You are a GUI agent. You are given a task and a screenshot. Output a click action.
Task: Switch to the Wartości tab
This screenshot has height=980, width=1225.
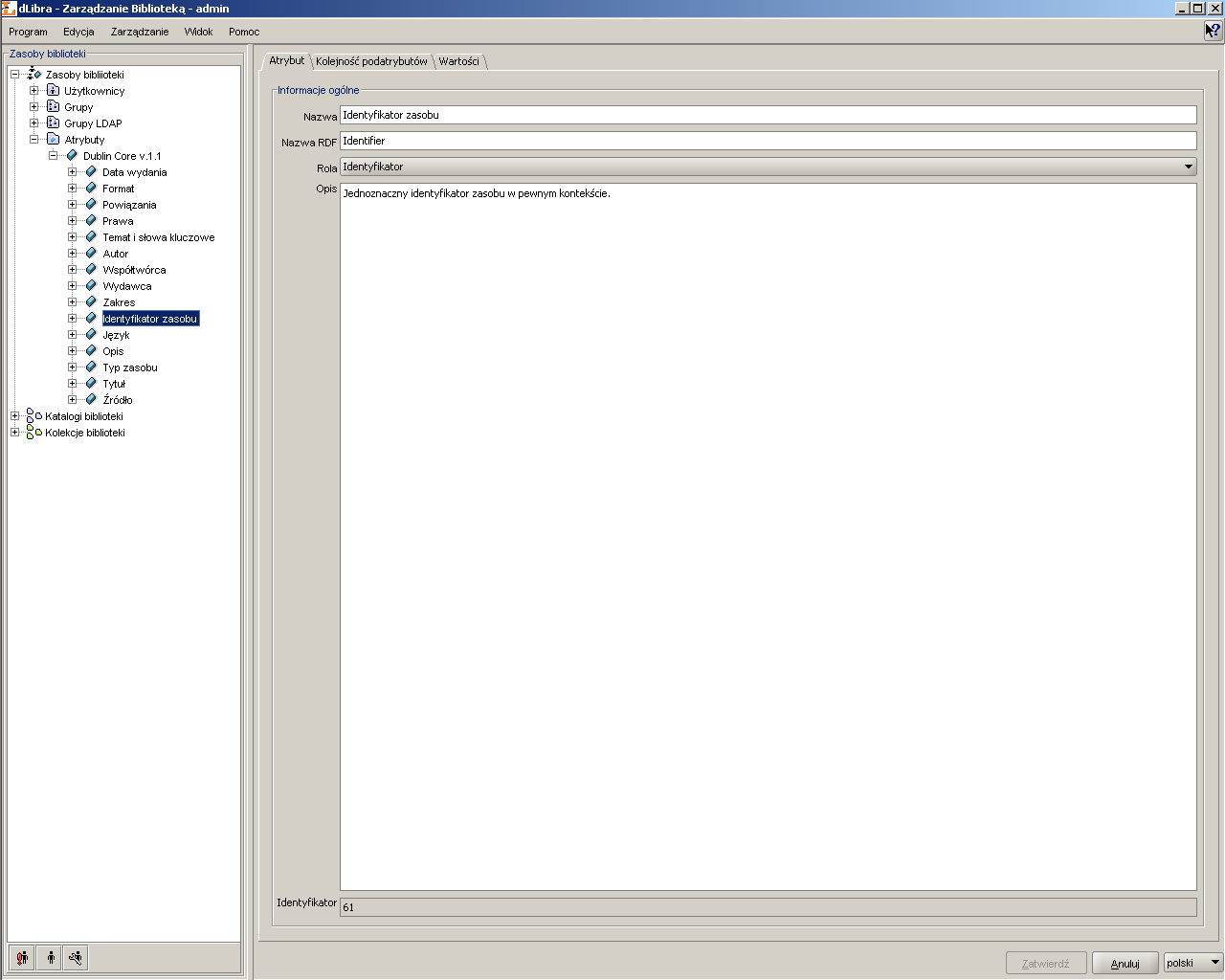pyautogui.click(x=459, y=61)
